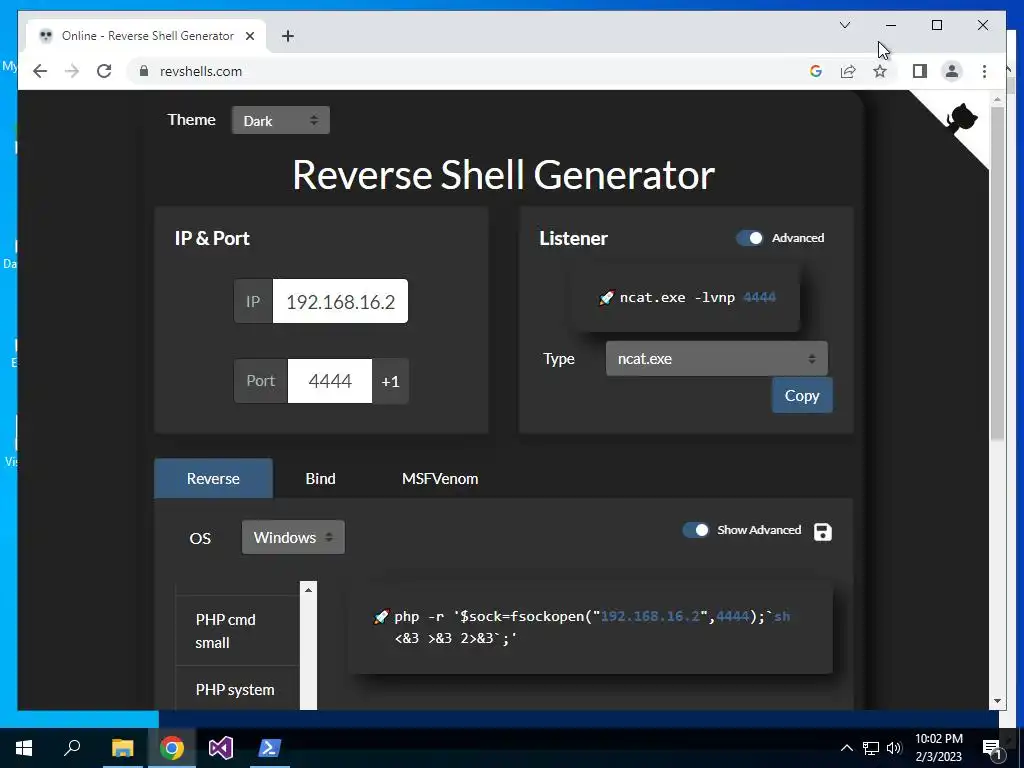This screenshot has height=768, width=1024.
Task: Select PHP cmd small payload
Action: [x=238, y=631]
